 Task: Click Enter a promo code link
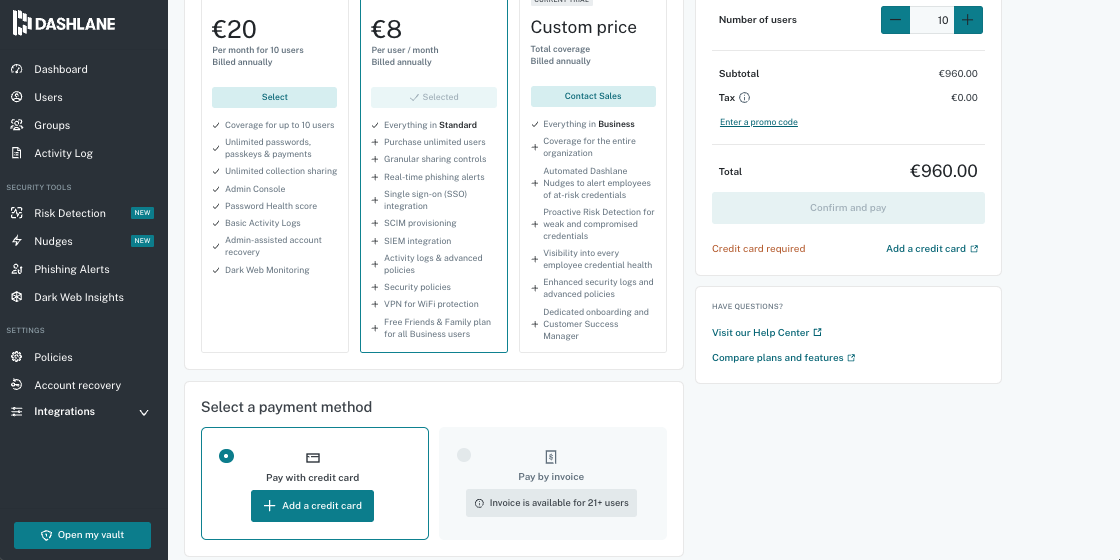758,122
